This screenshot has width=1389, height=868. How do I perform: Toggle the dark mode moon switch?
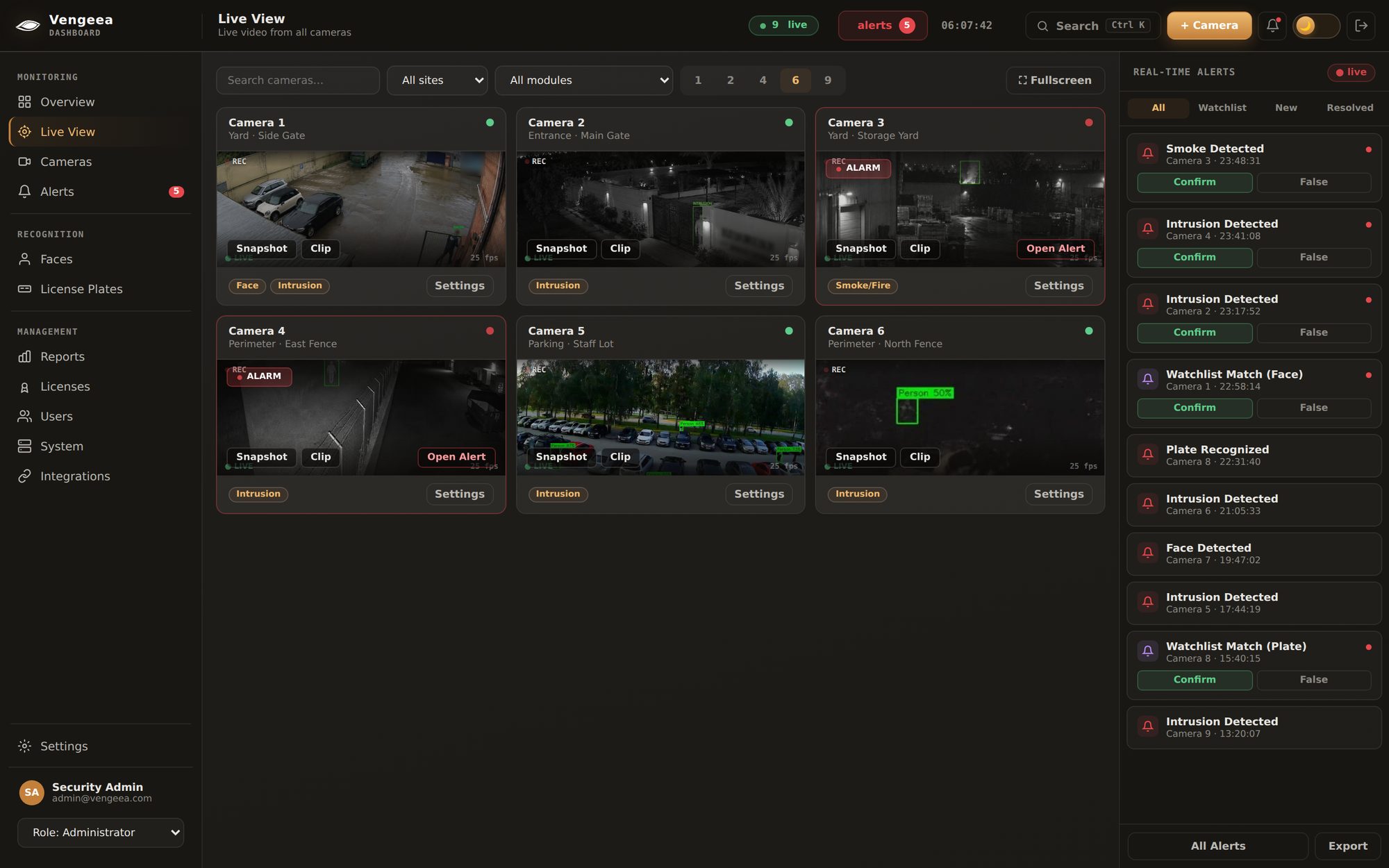(x=1316, y=26)
